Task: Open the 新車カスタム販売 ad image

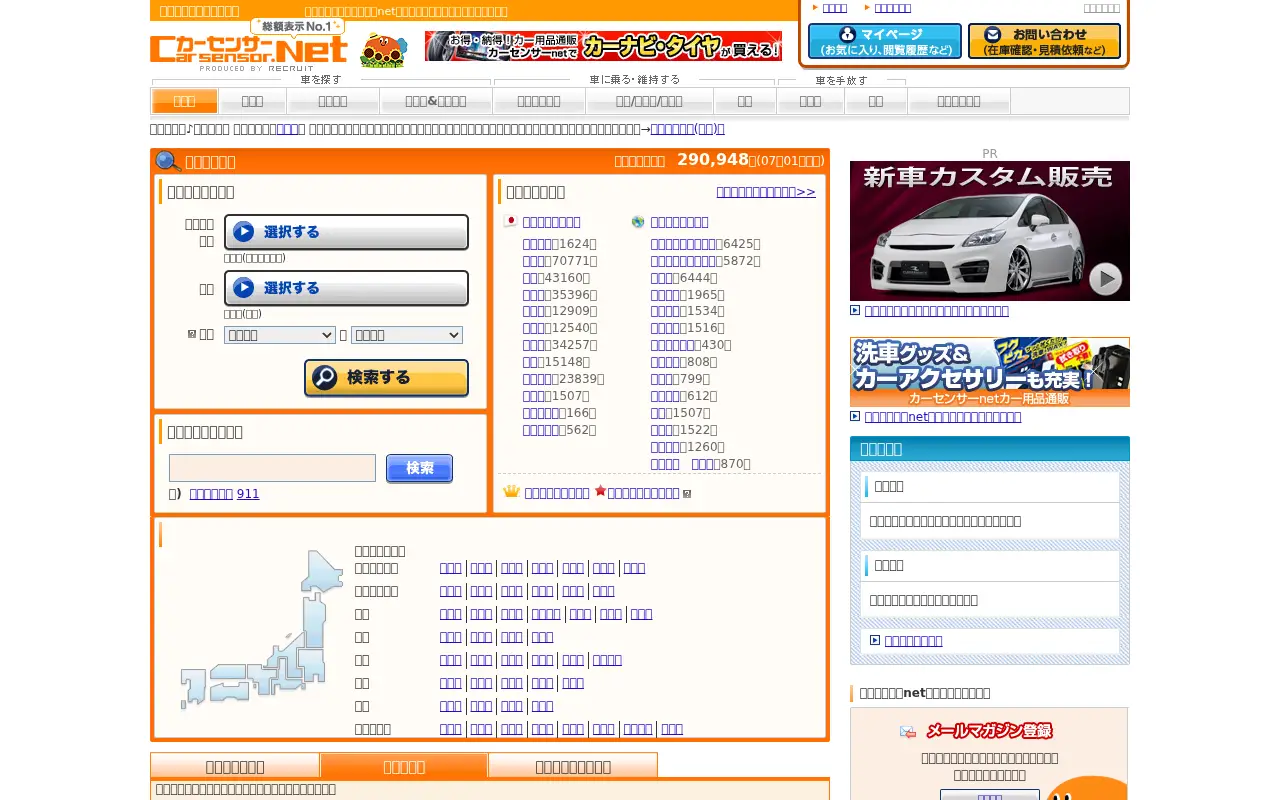Action: click(x=990, y=231)
